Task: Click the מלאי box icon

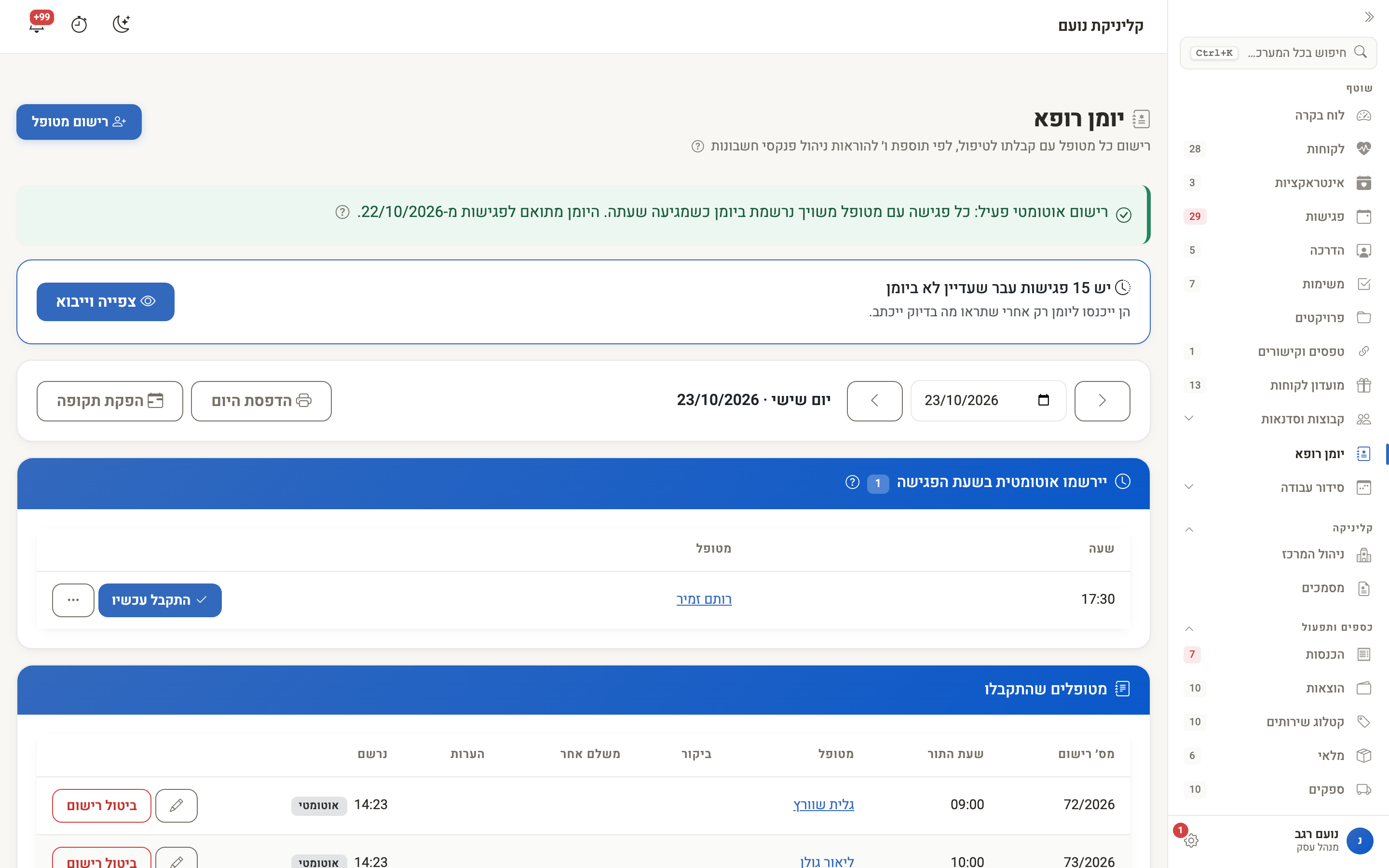Action: pos(1364,756)
